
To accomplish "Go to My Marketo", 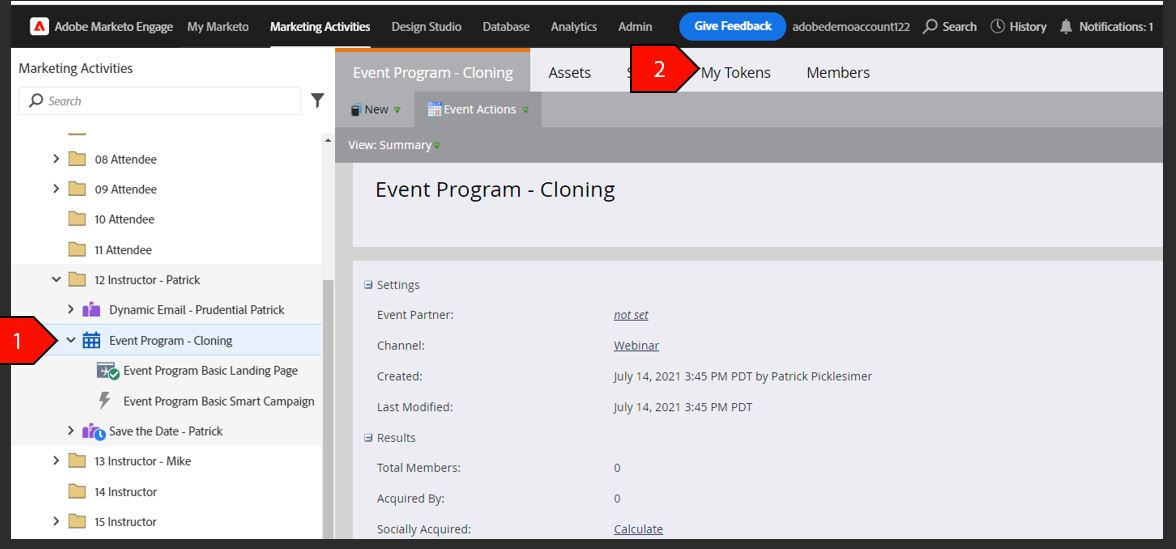I will coord(218,26).
